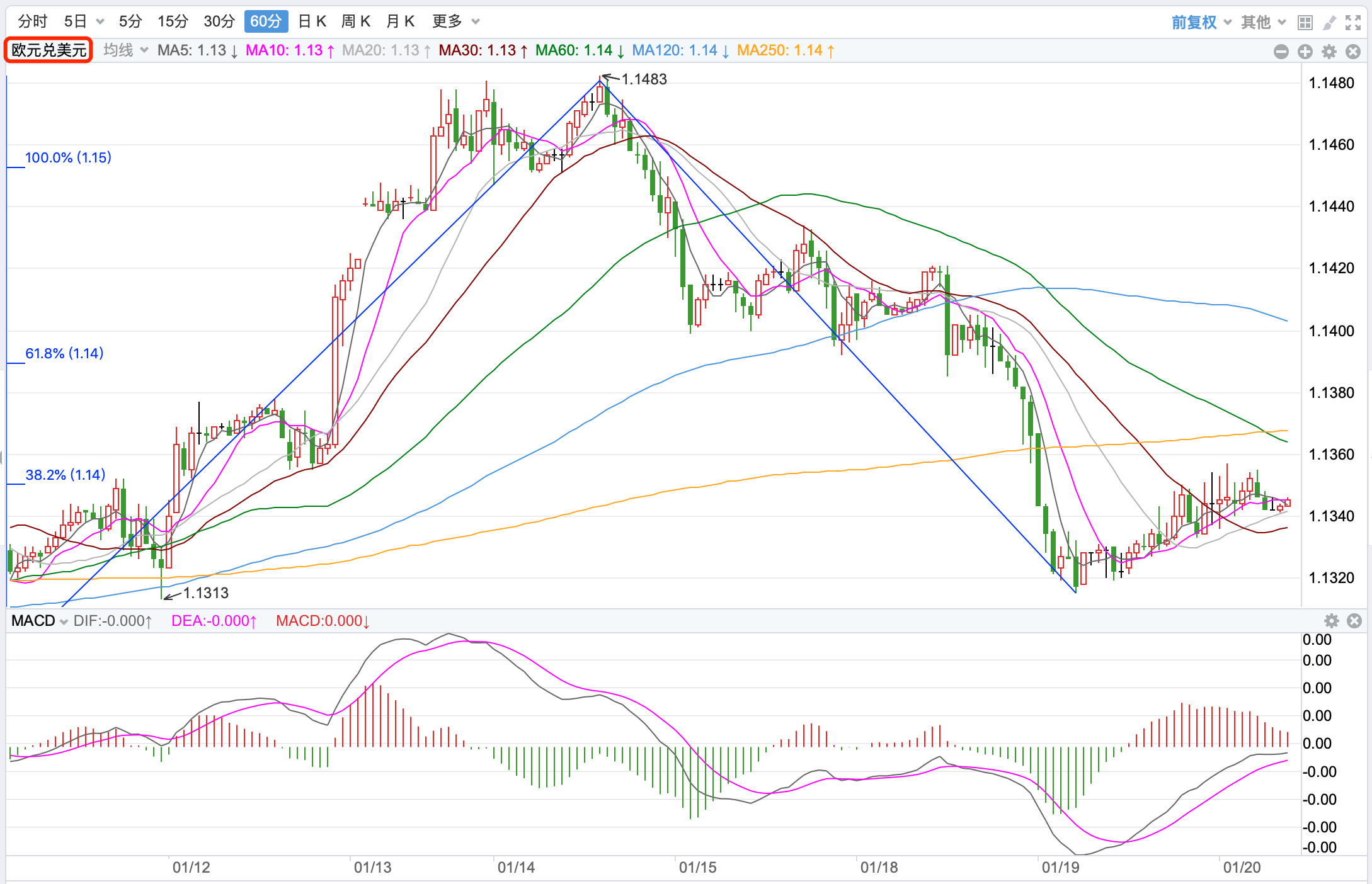Open MACD indicator settings gear
Image resolution: width=1372 pixels, height=884 pixels.
click(1332, 621)
